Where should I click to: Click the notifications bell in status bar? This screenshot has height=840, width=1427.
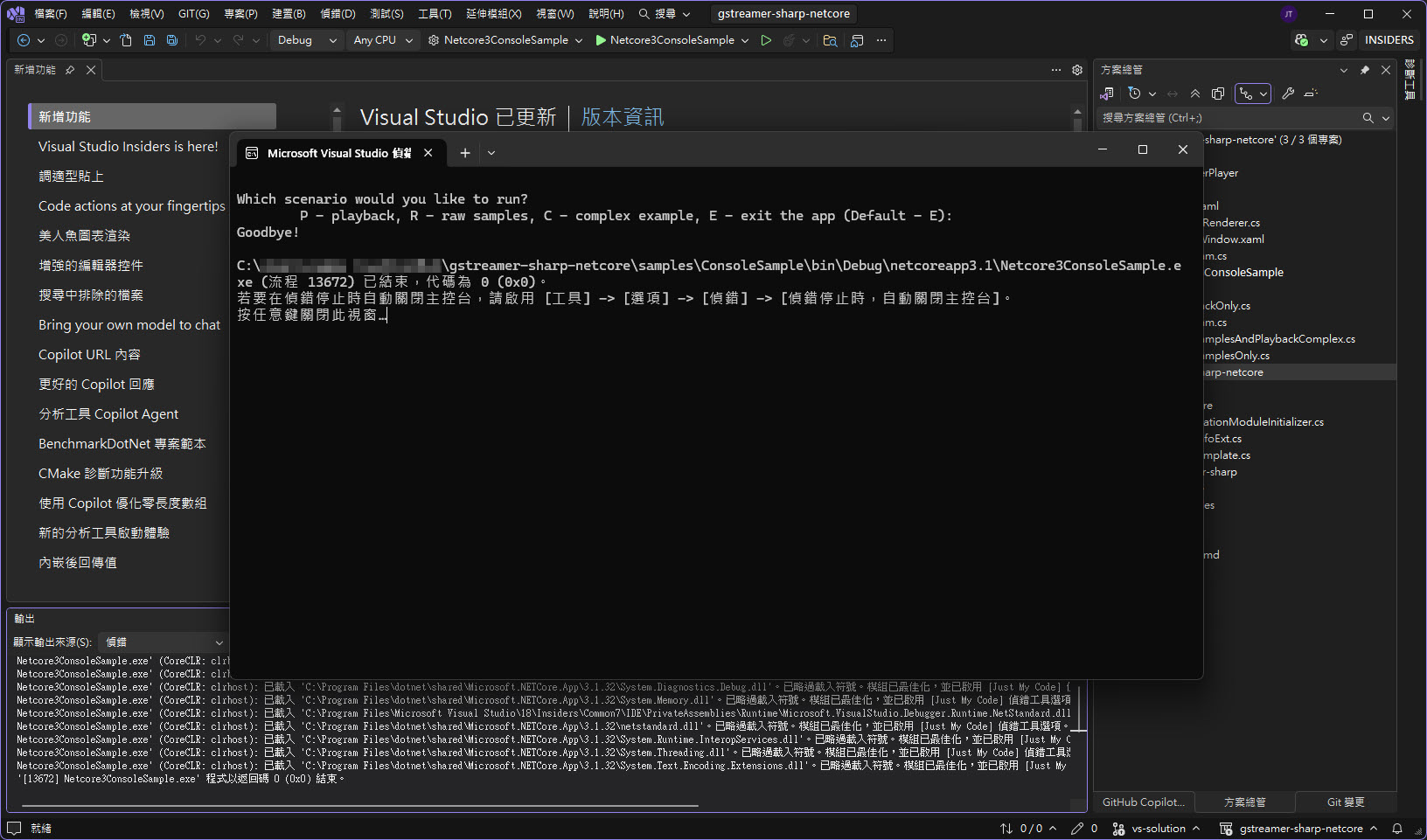1397,829
